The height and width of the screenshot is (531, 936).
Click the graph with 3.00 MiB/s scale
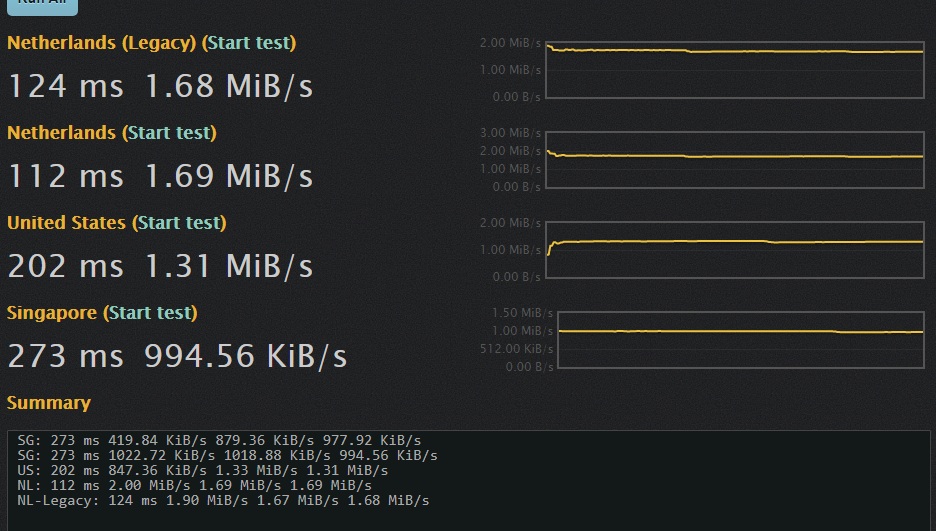[x=734, y=160]
